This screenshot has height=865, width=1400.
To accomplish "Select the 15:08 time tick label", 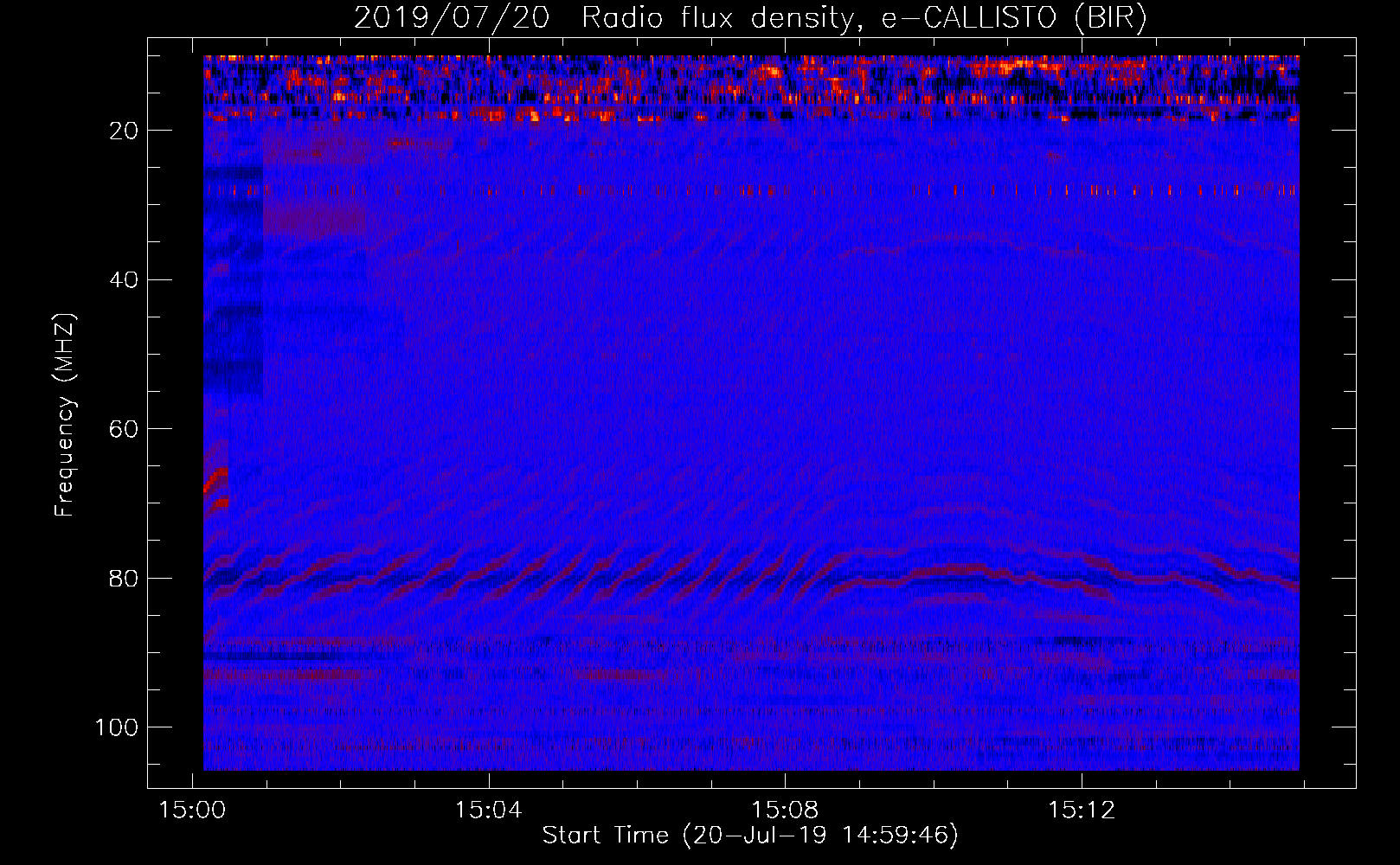I will (x=785, y=811).
